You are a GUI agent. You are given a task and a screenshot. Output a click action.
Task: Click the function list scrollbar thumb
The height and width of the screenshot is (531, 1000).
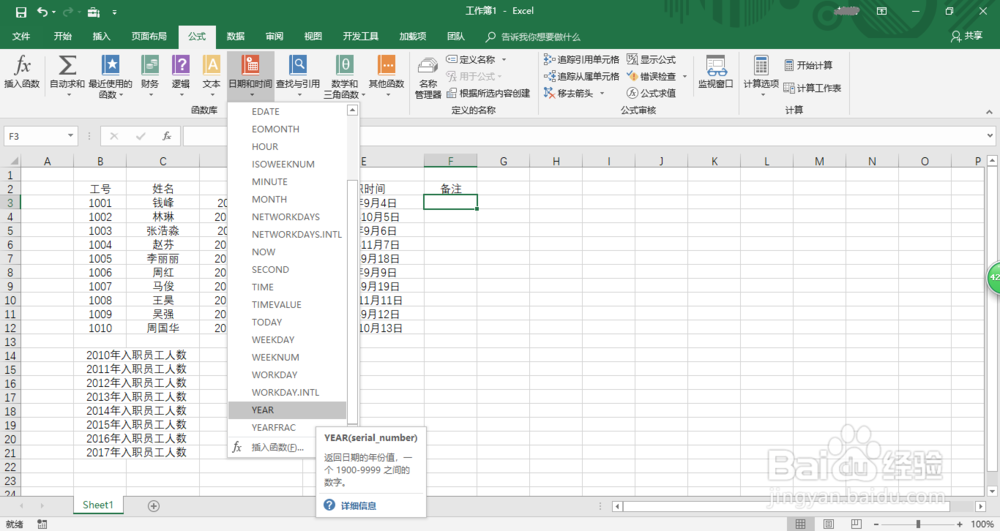(x=352, y=302)
